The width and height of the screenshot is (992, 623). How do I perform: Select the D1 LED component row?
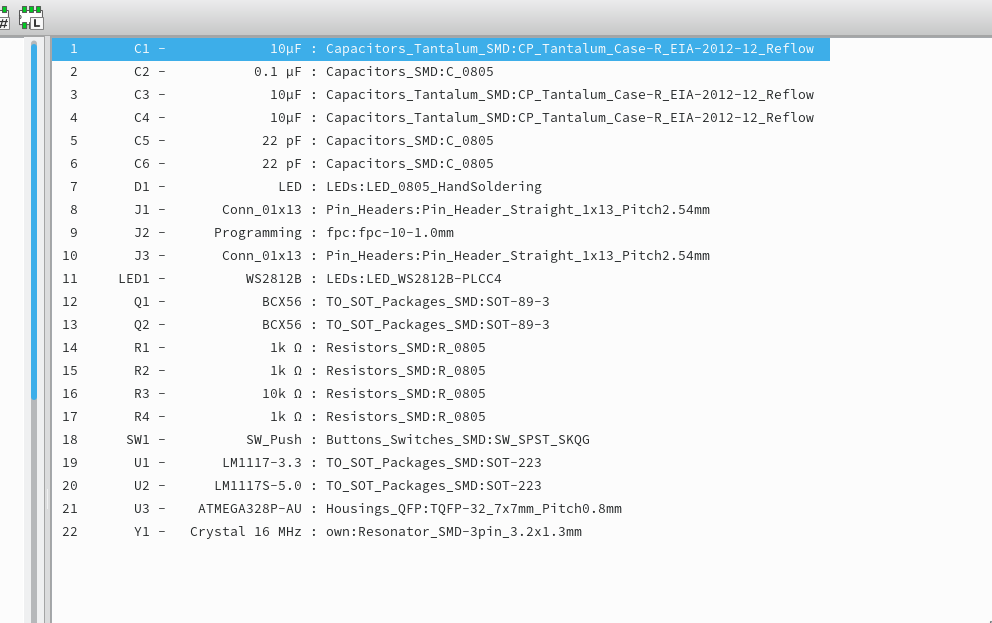(441, 187)
